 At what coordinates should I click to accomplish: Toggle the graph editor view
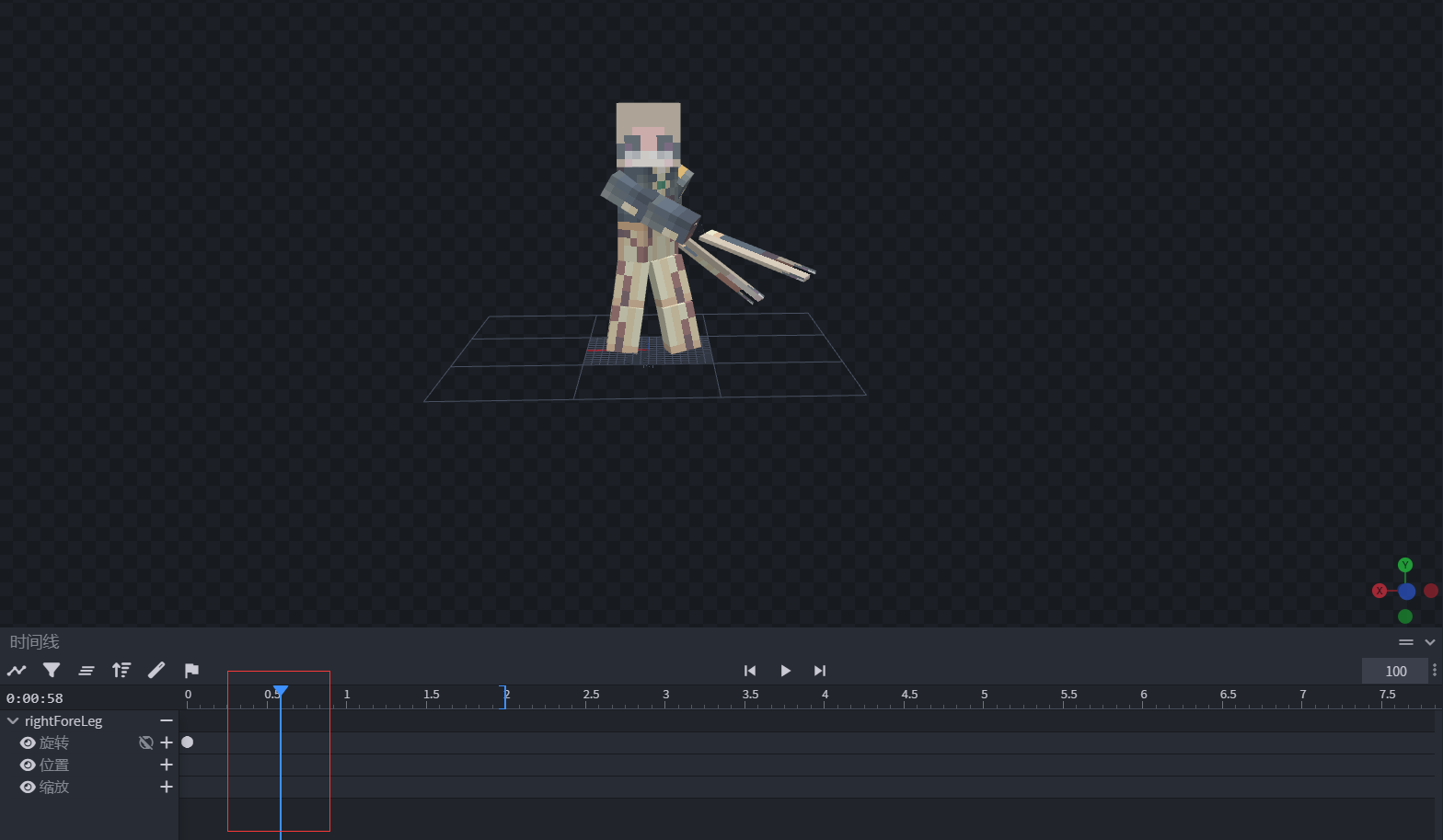pos(17,671)
